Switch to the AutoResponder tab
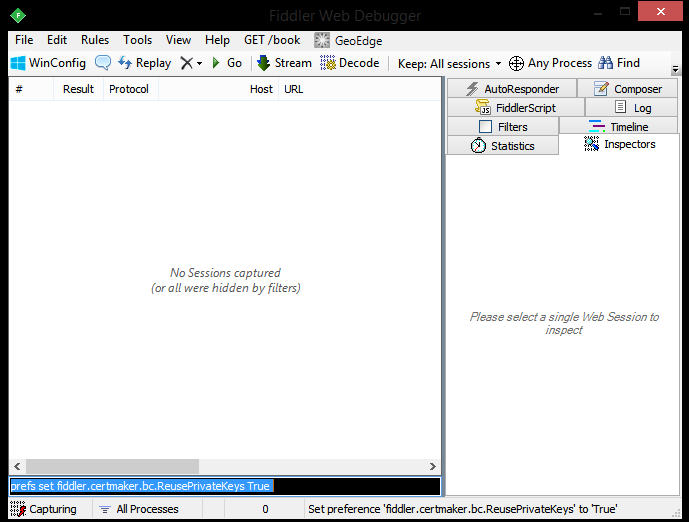 coord(512,89)
